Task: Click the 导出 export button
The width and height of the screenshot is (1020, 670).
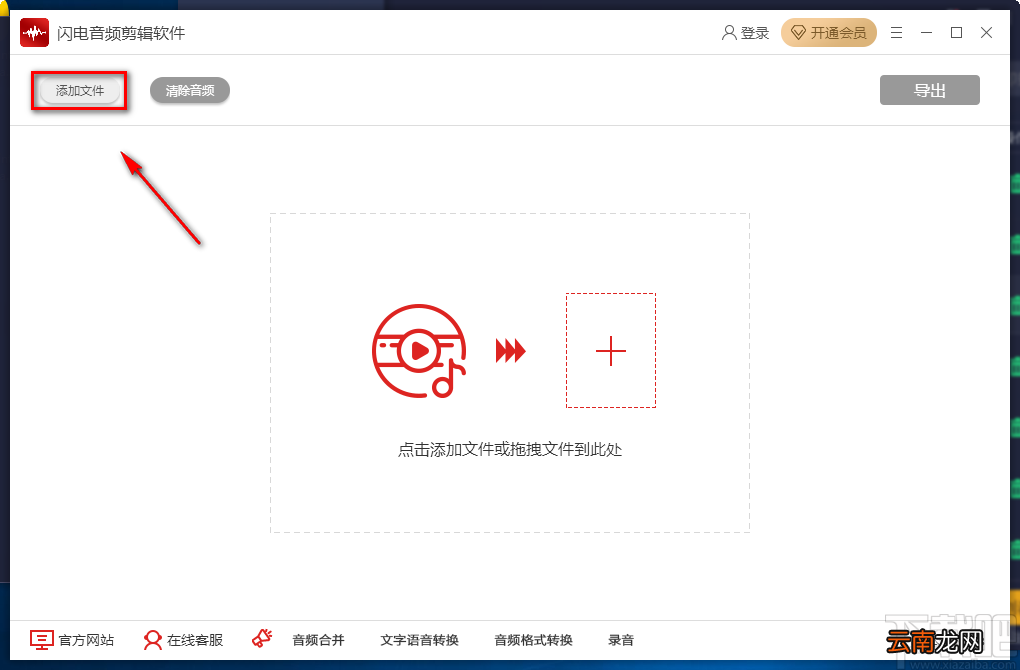Action: click(930, 90)
